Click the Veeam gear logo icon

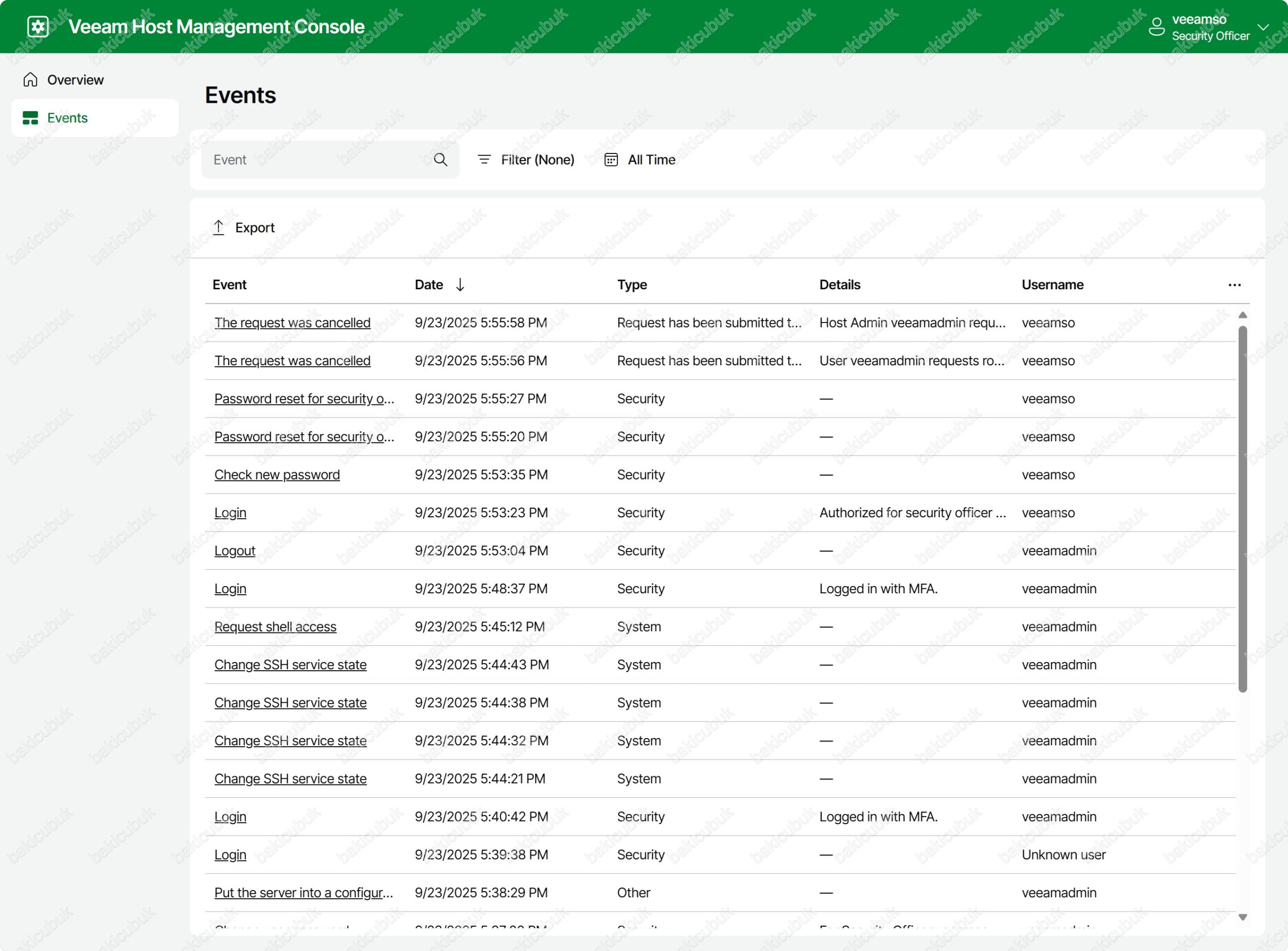pos(38,27)
